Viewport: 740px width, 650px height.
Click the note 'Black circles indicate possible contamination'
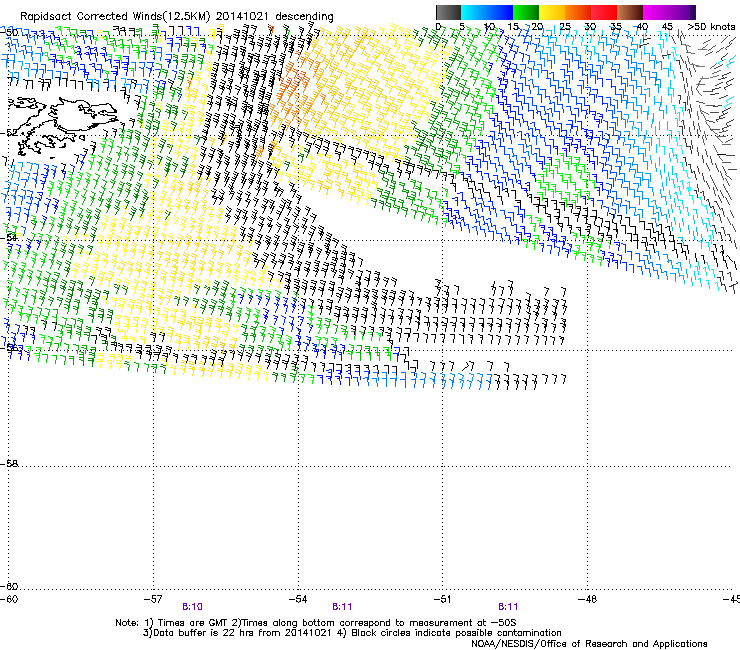456,633
